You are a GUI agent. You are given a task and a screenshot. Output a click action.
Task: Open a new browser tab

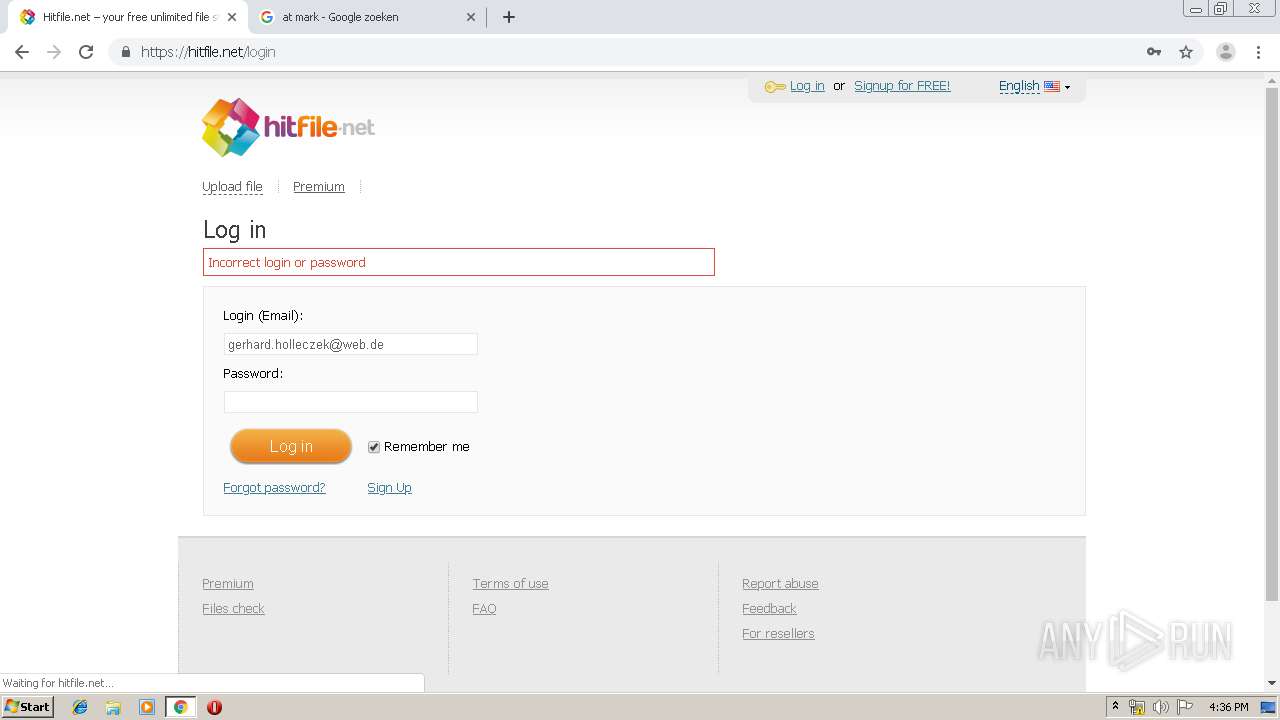pos(509,17)
